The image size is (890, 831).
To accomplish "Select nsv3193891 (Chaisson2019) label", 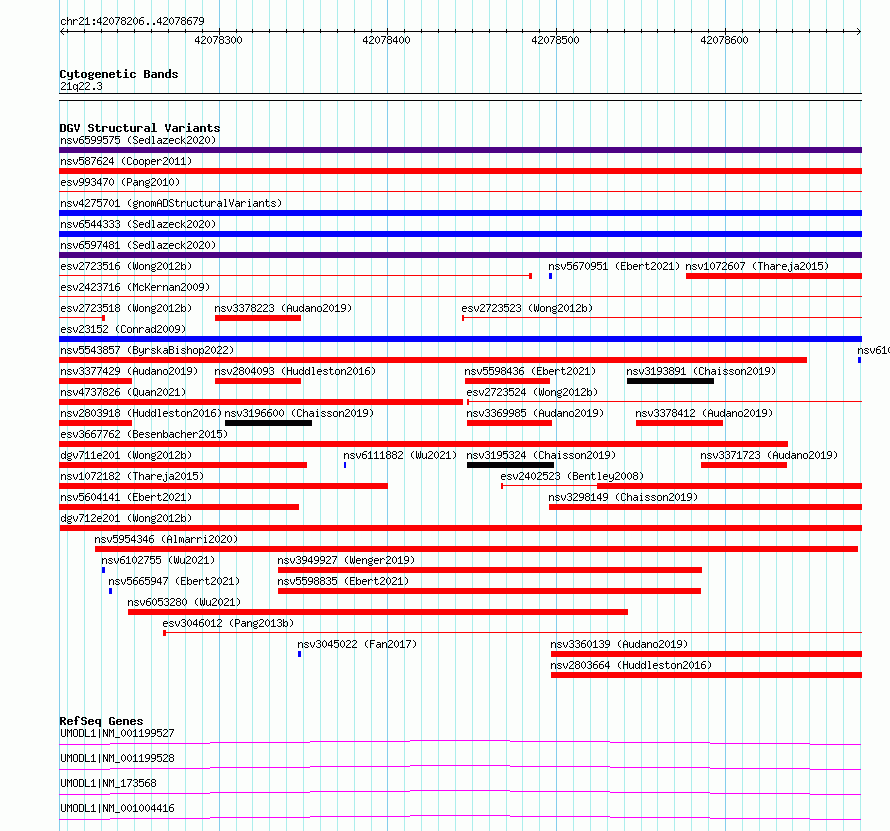I will click(x=701, y=371).
